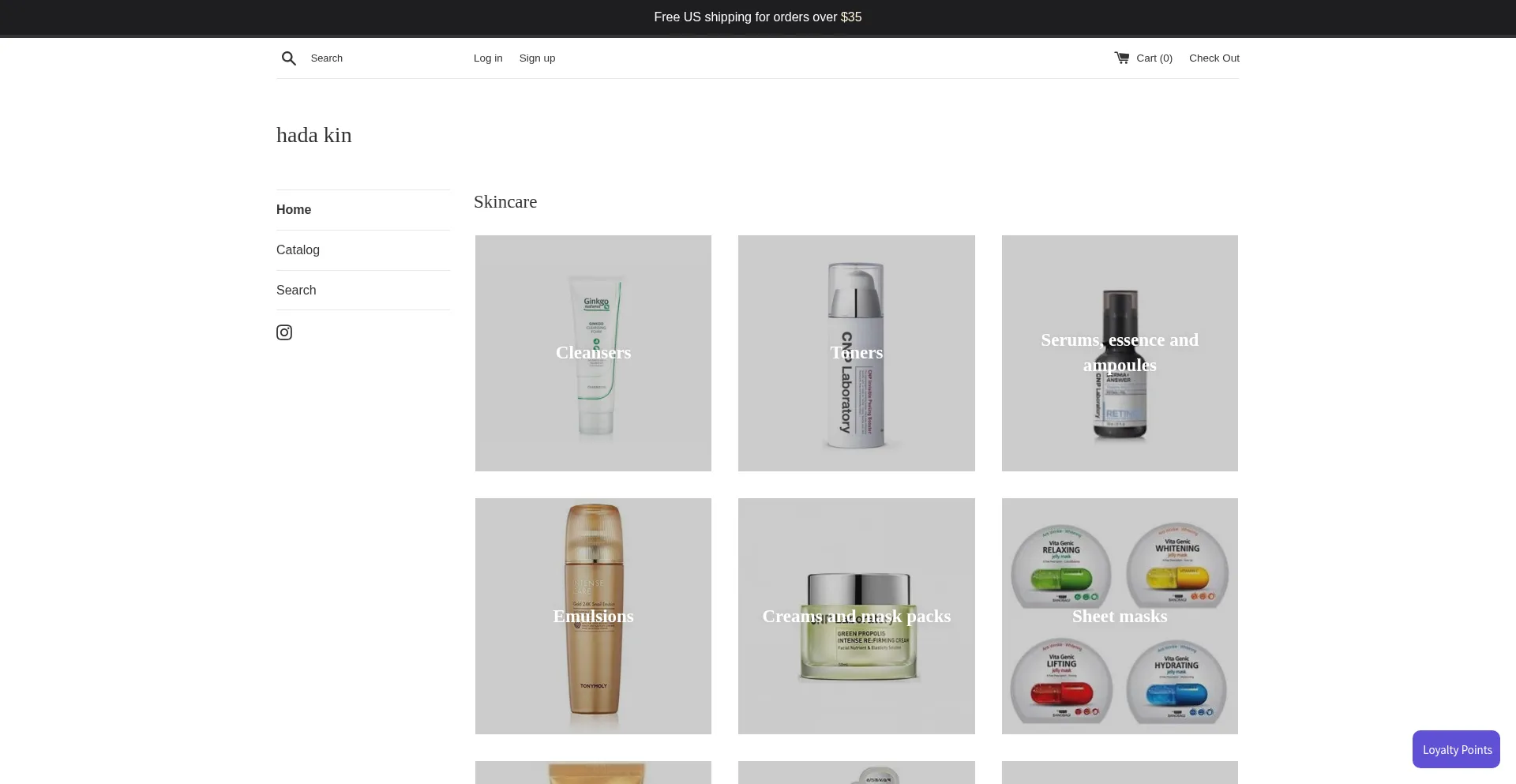Open the Emulsions collection tile
This screenshot has width=1516, height=784.
593,616
